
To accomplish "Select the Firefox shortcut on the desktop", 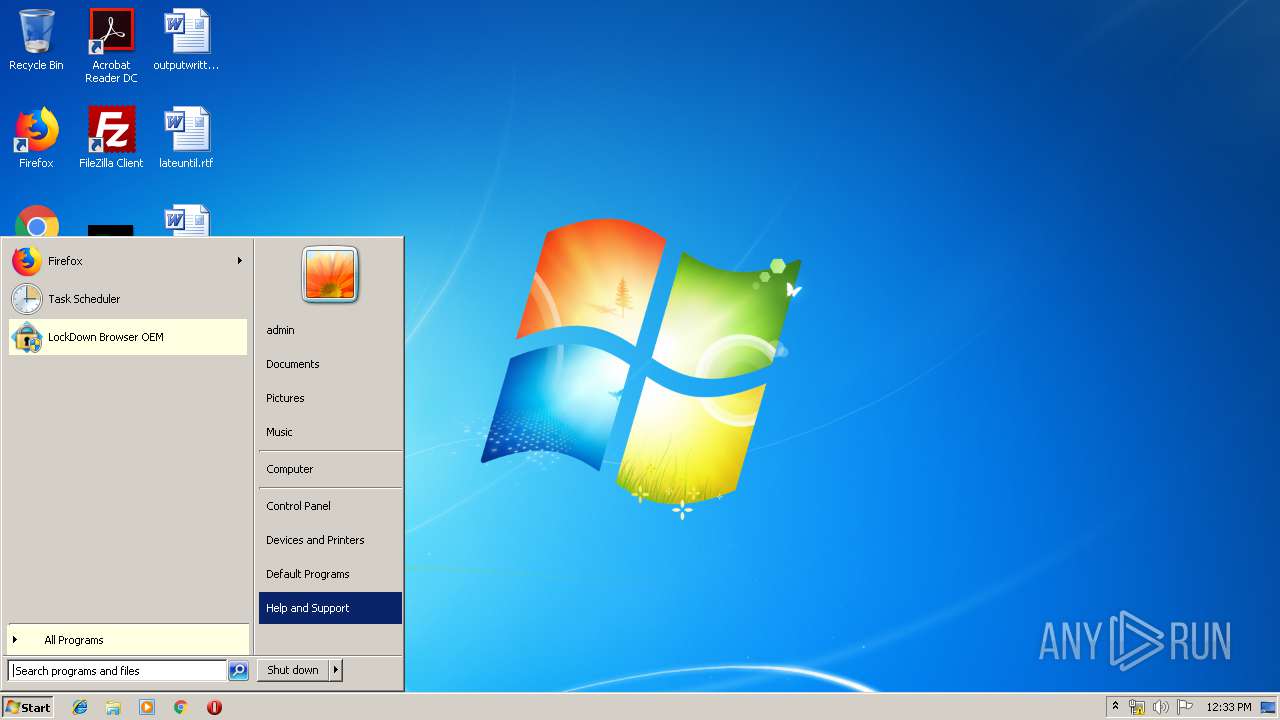I will (36, 138).
